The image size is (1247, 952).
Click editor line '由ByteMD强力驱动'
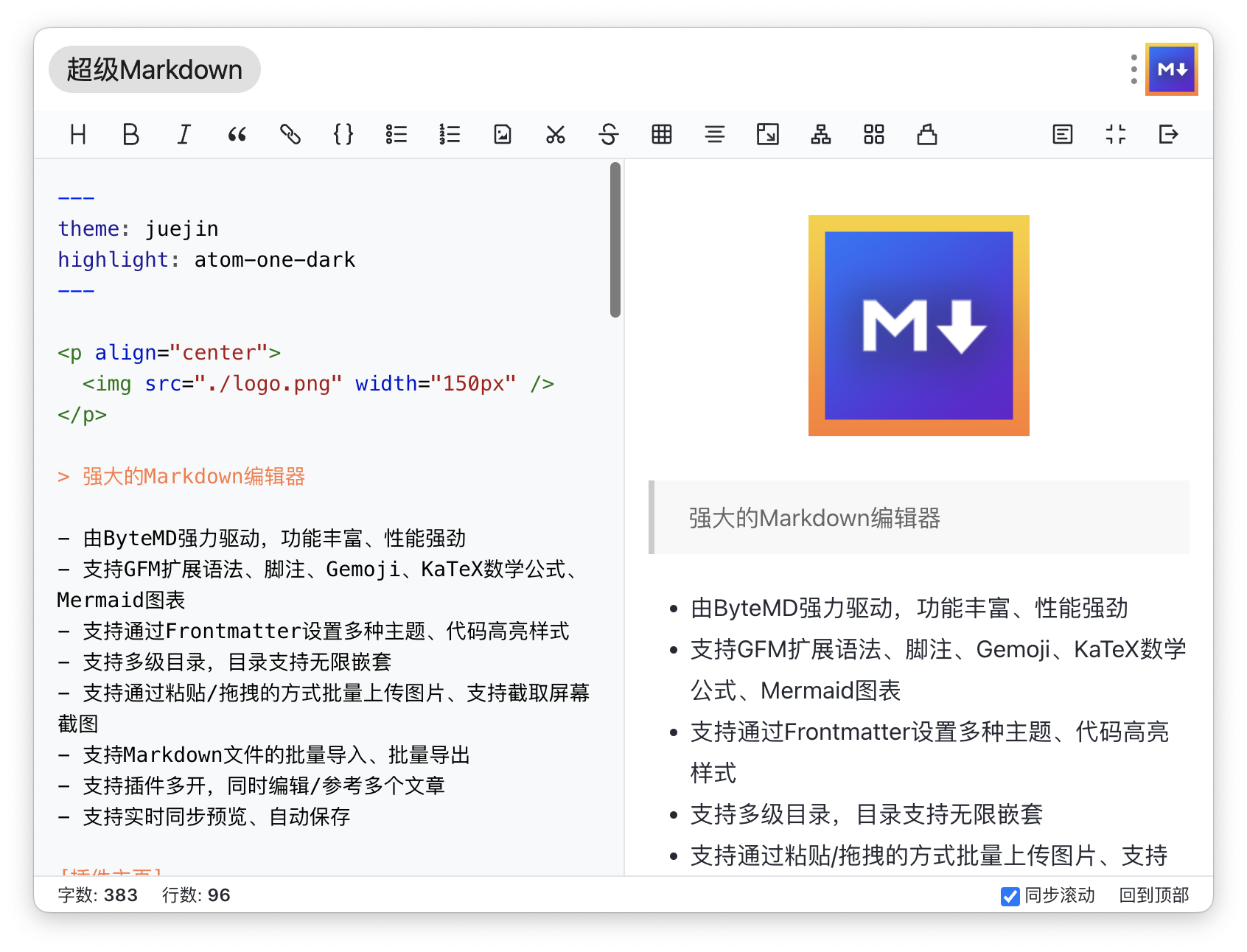tap(262, 539)
